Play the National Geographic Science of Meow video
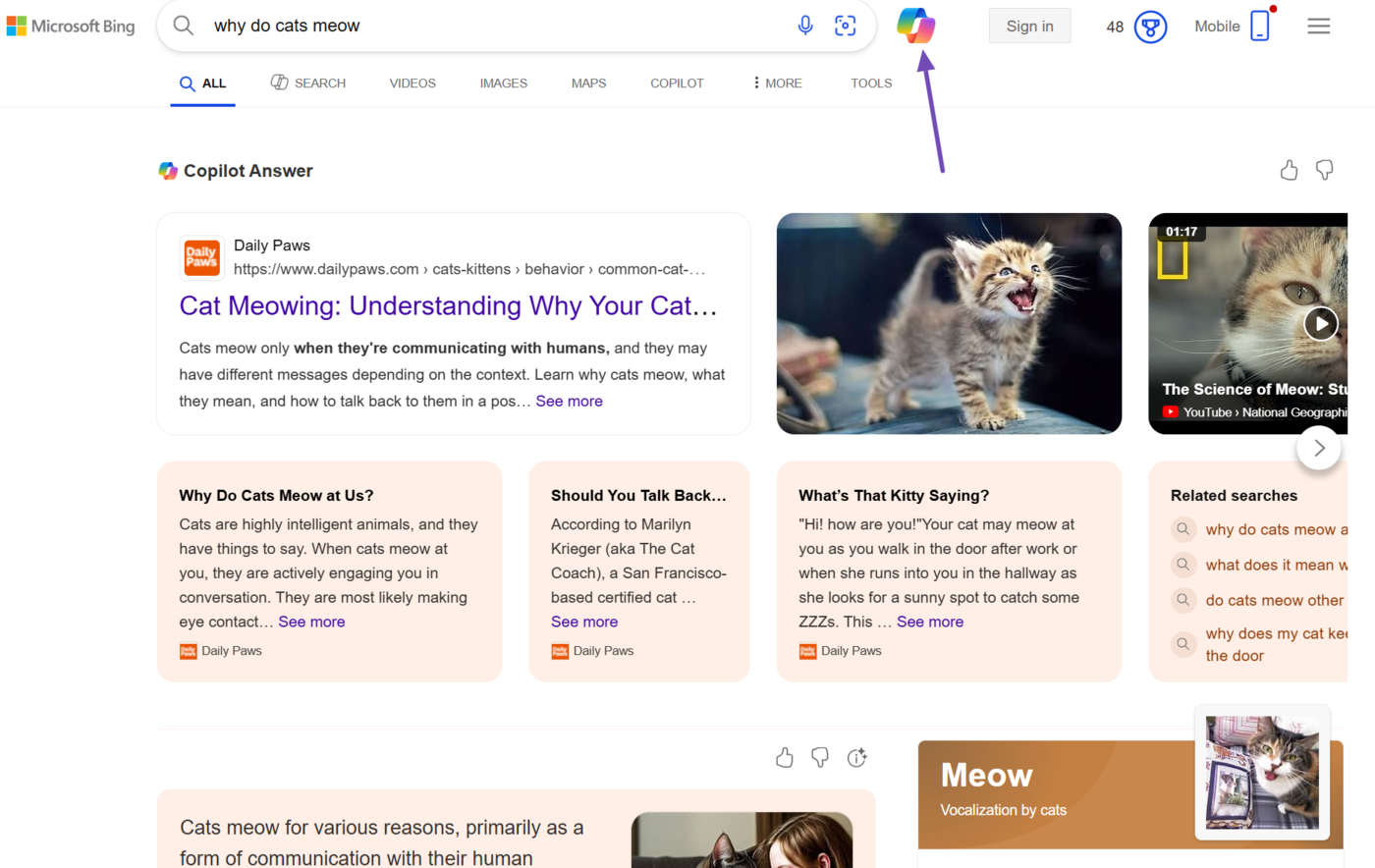This screenshot has width=1375, height=868. click(1320, 323)
